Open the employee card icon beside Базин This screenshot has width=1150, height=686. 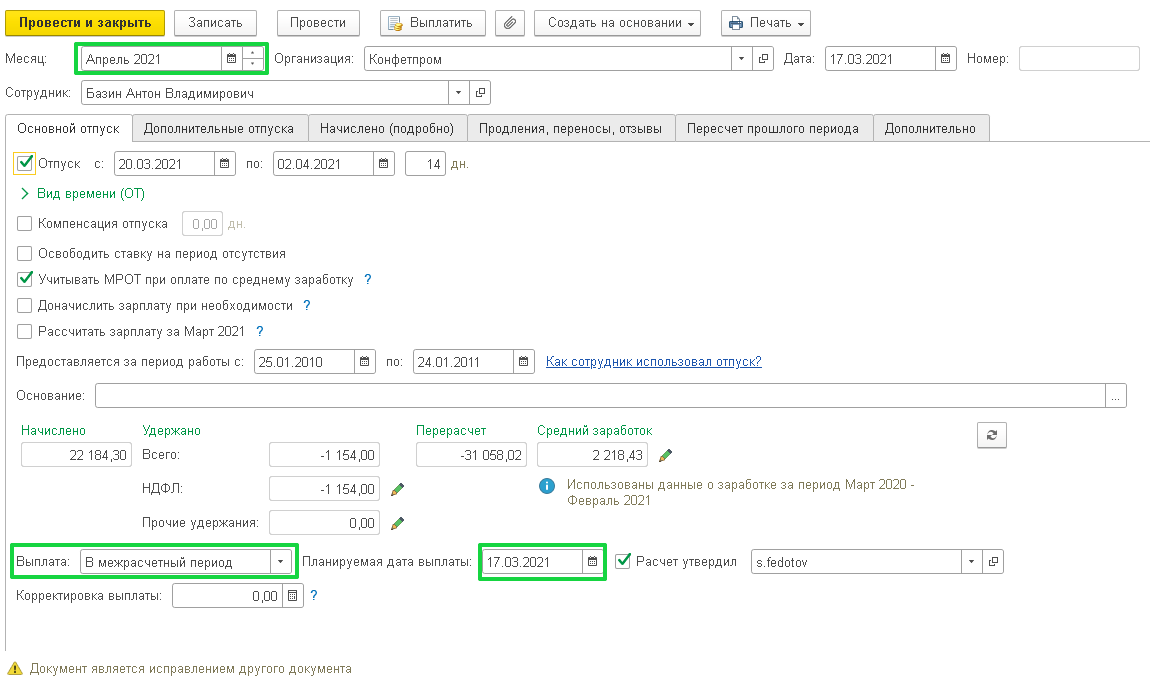[480, 93]
